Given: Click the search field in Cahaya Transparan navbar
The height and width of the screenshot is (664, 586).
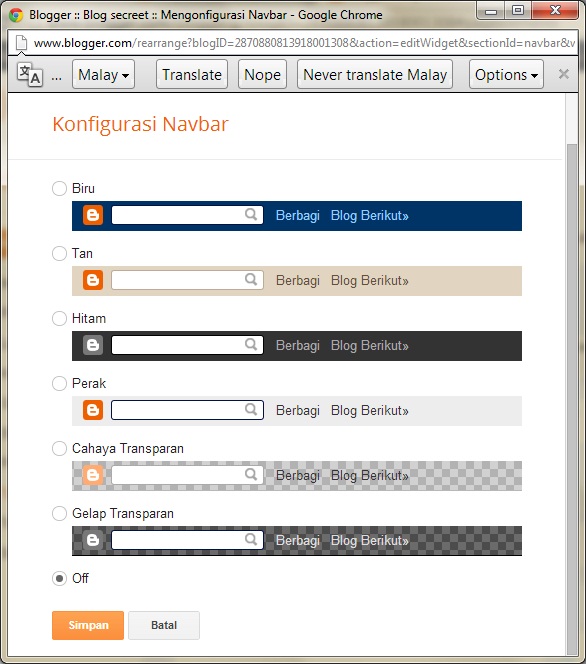Looking at the screenshot, I should tap(187, 475).
